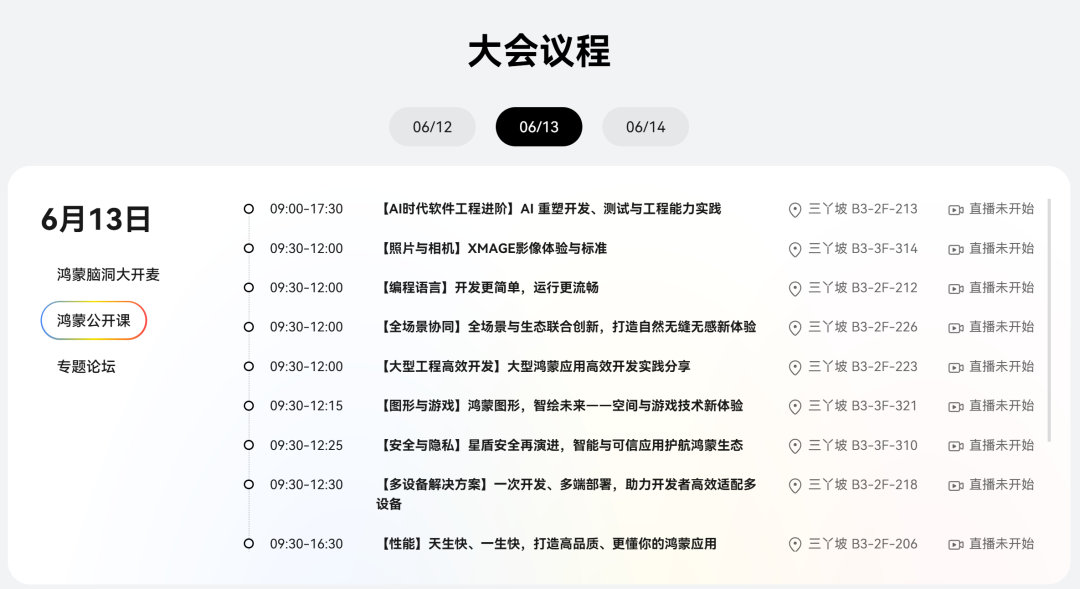Click timeline marker for 09:00-17:30 session
This screenshot has height=589, width=1080.
coord(249,209)
